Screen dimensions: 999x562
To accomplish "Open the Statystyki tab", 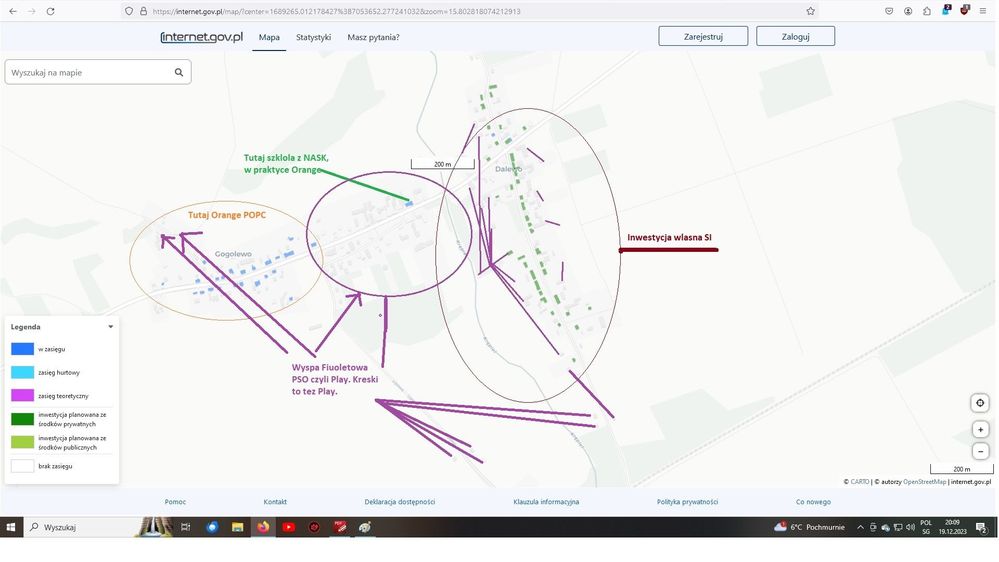I will click(313, 37).
